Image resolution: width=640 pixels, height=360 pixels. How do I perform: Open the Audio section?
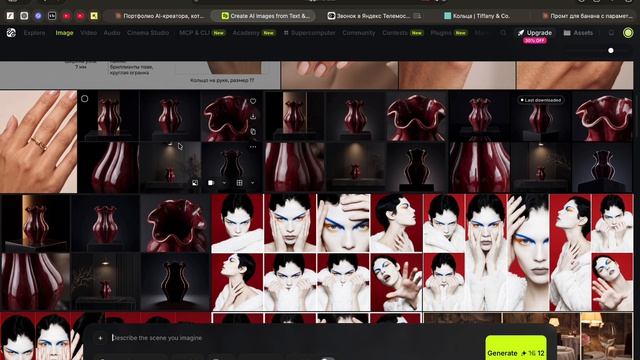click(112, 33)
